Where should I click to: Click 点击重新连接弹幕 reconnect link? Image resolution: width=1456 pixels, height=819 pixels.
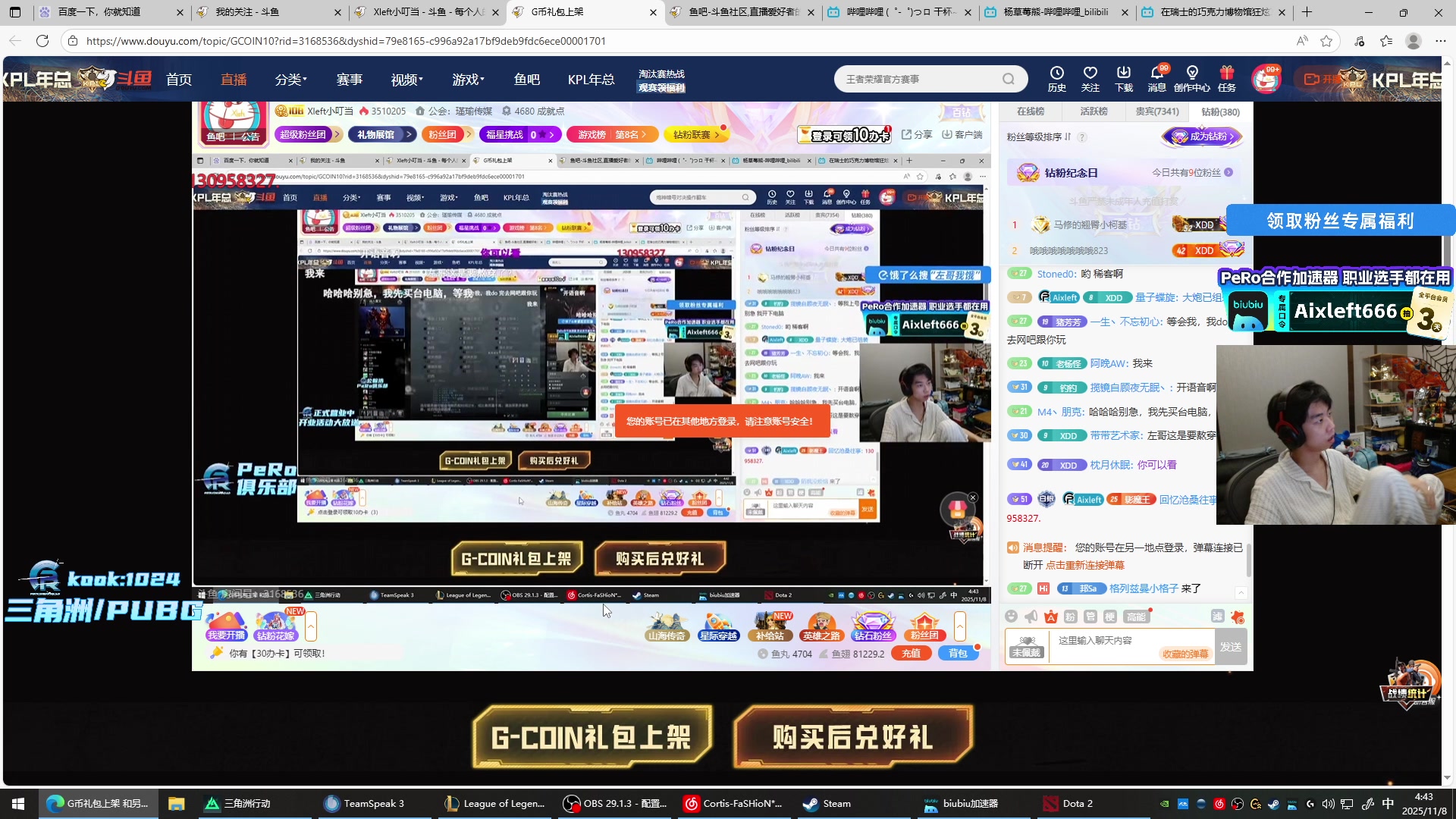[x=1084, y=565]
